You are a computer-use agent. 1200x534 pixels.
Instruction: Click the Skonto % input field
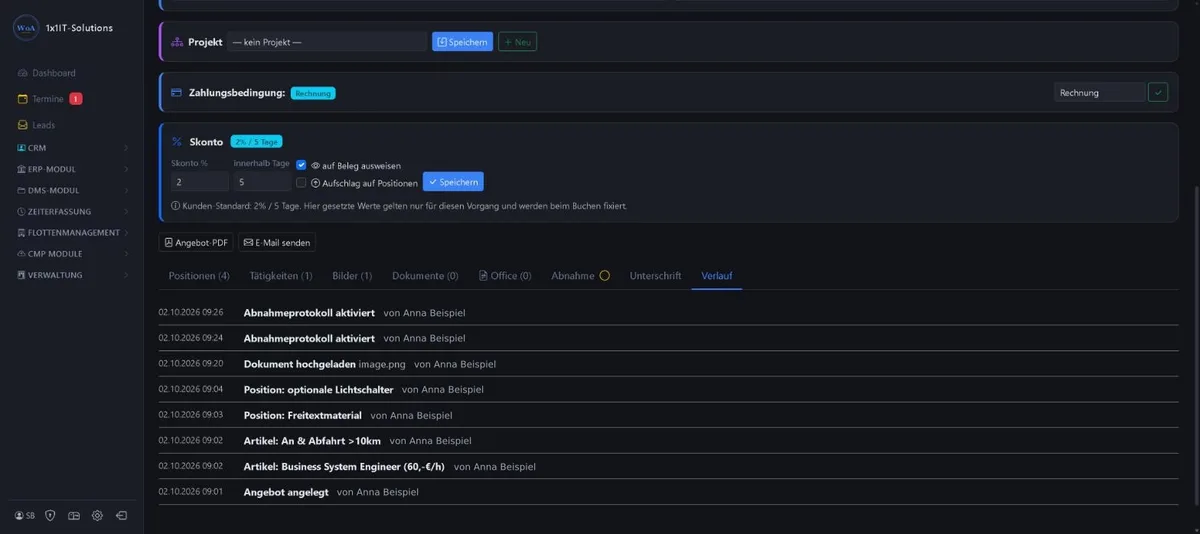(x=200, y=182)
